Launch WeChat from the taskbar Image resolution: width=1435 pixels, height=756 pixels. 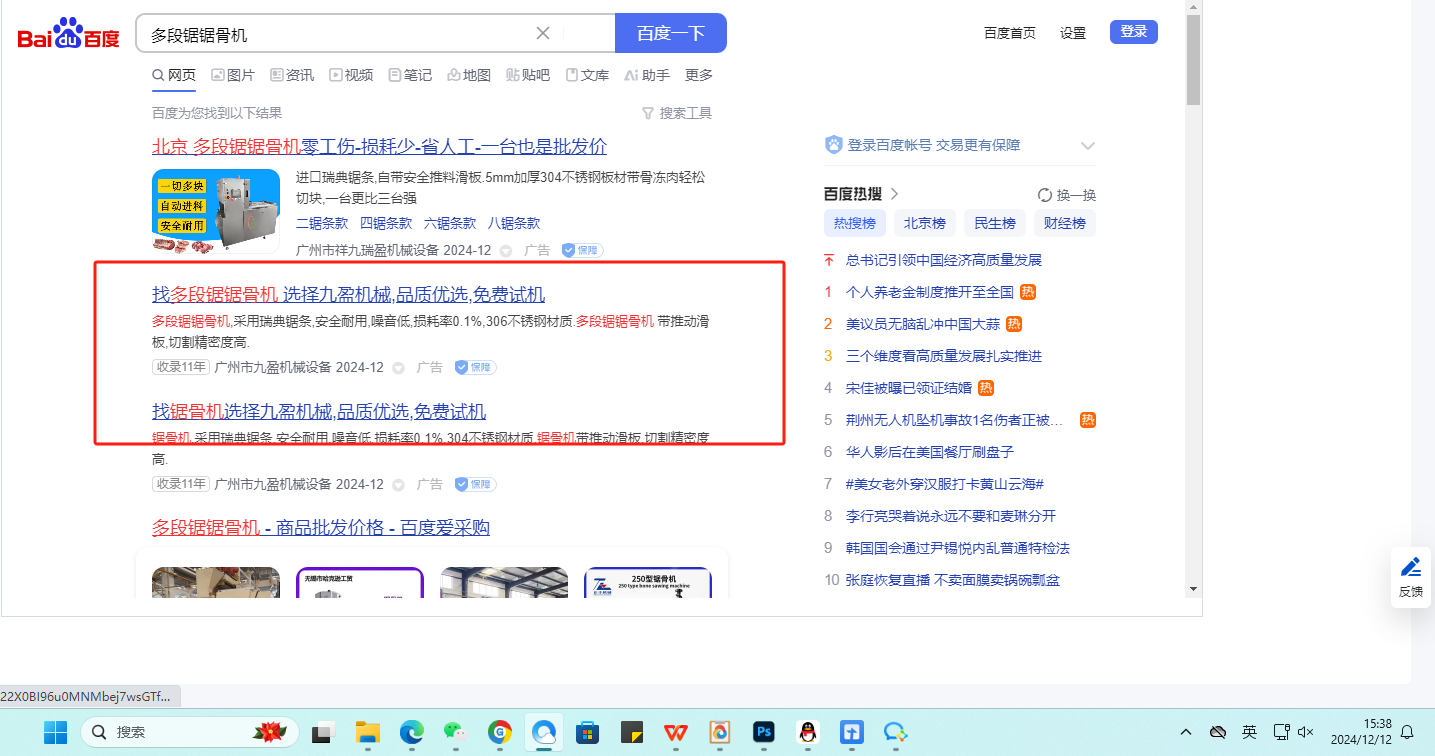[x=455, y=732]
